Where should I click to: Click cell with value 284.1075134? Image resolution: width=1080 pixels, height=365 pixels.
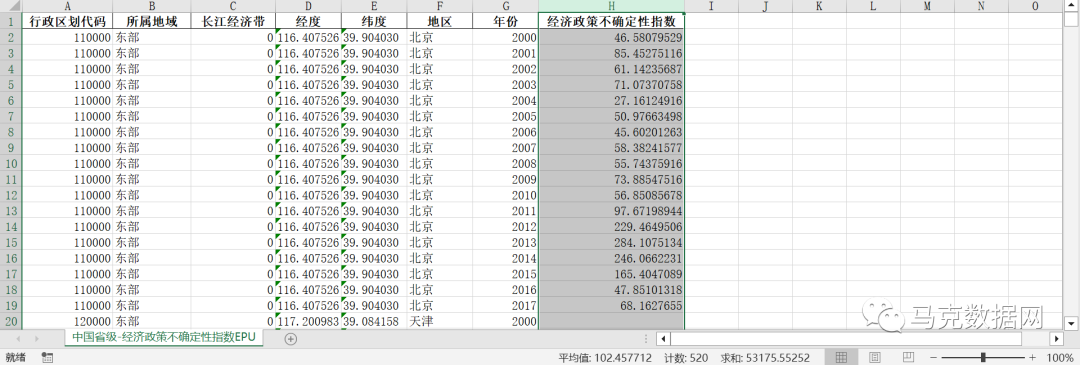coord(612,242)
